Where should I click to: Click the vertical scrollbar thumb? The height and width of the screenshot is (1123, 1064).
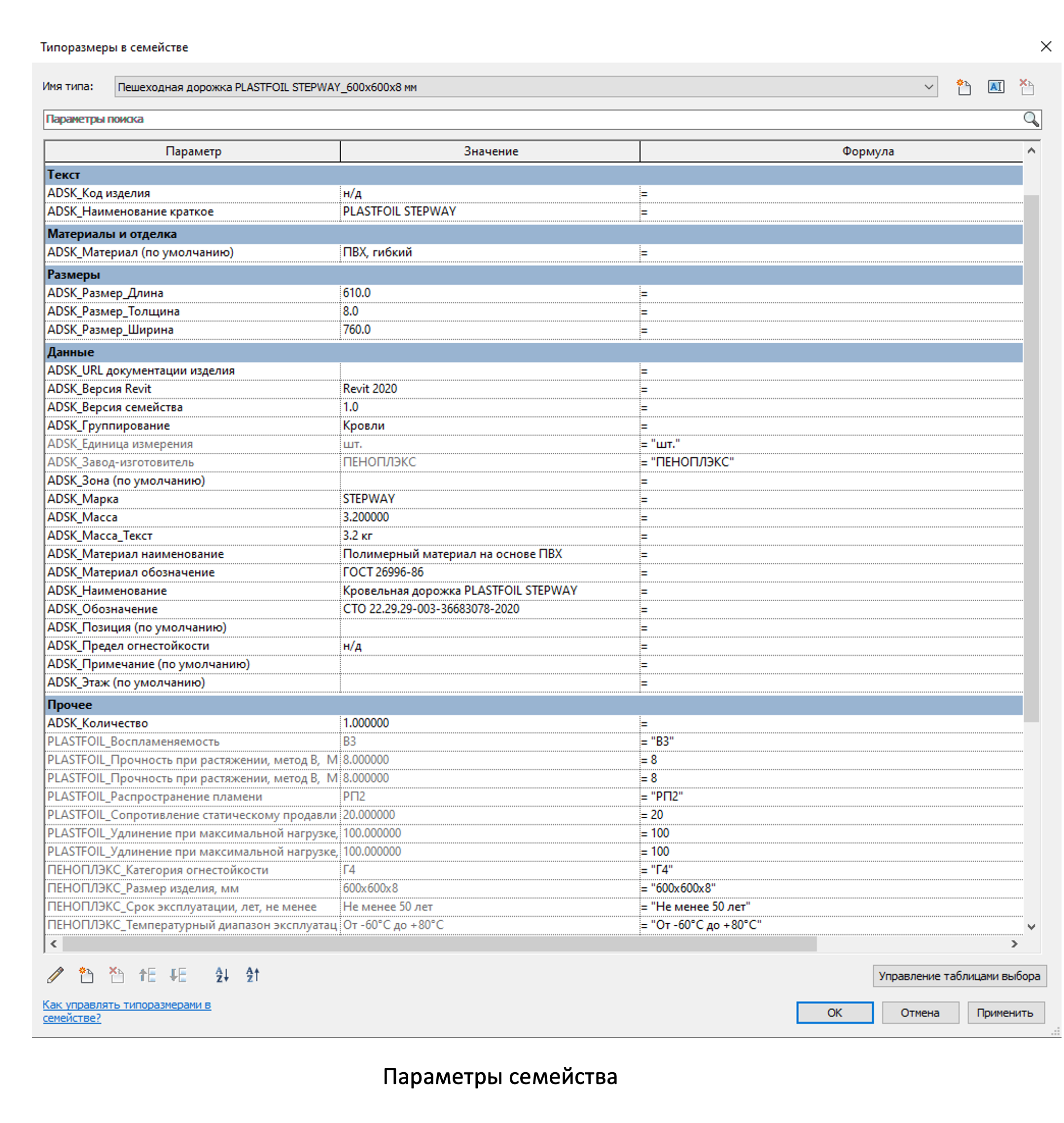pyautogui.click(x=1031, y=458)
